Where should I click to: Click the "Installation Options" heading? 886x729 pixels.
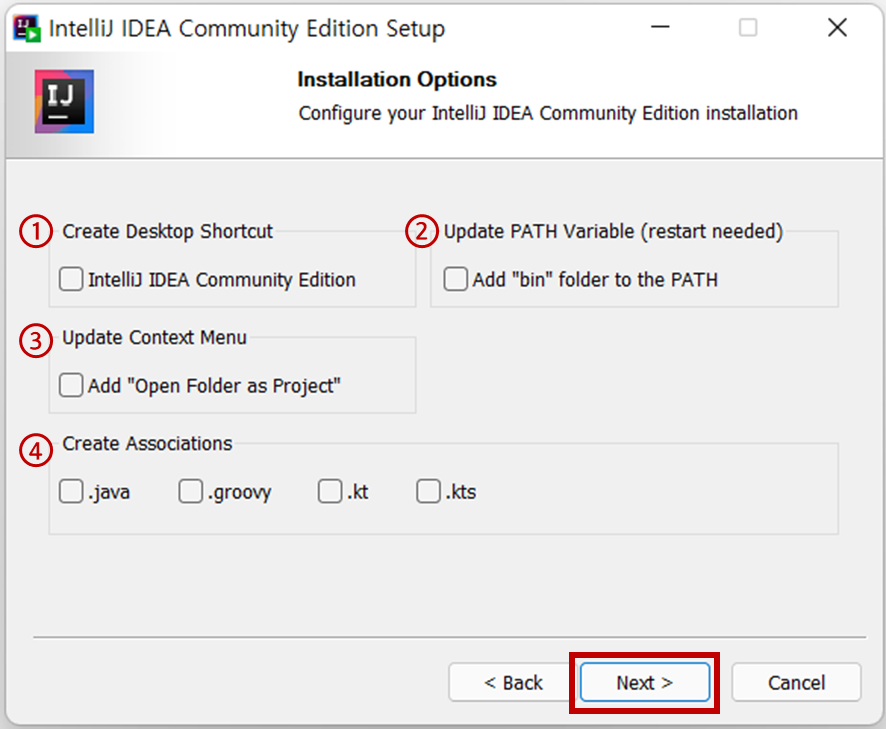point(397,80)
